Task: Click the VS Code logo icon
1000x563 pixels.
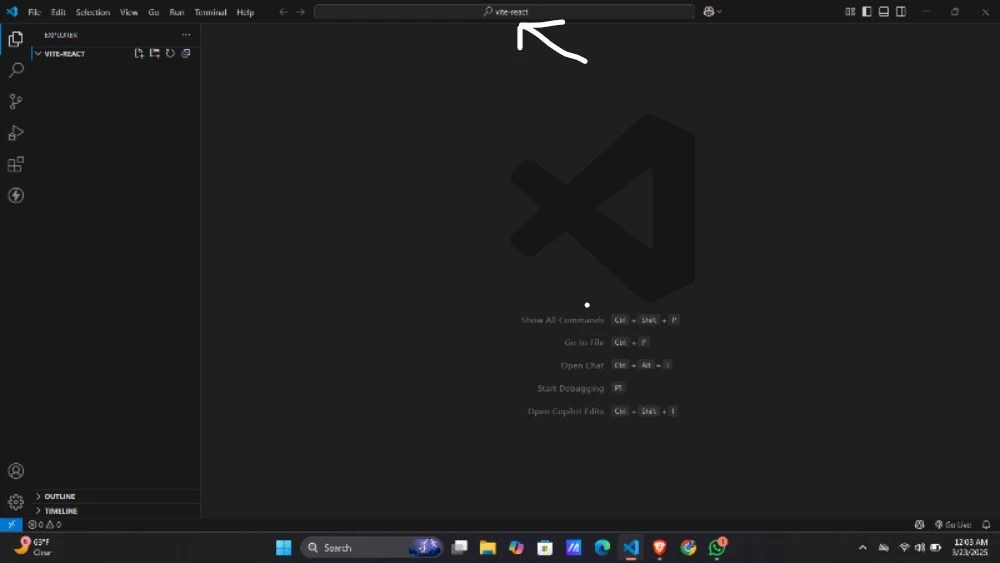Action: (x=11, y=11)
